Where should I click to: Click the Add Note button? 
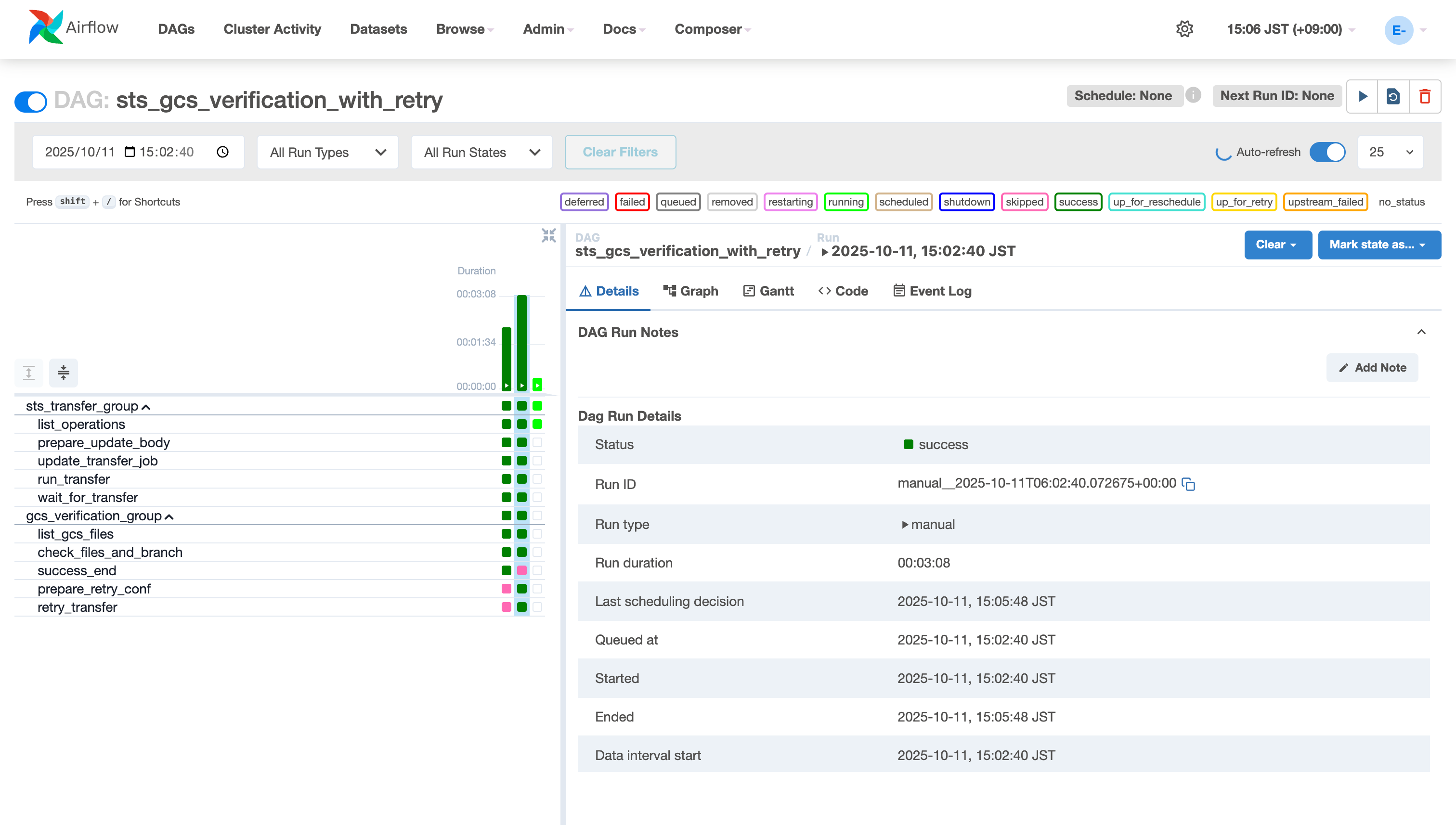pos(1372,368)
